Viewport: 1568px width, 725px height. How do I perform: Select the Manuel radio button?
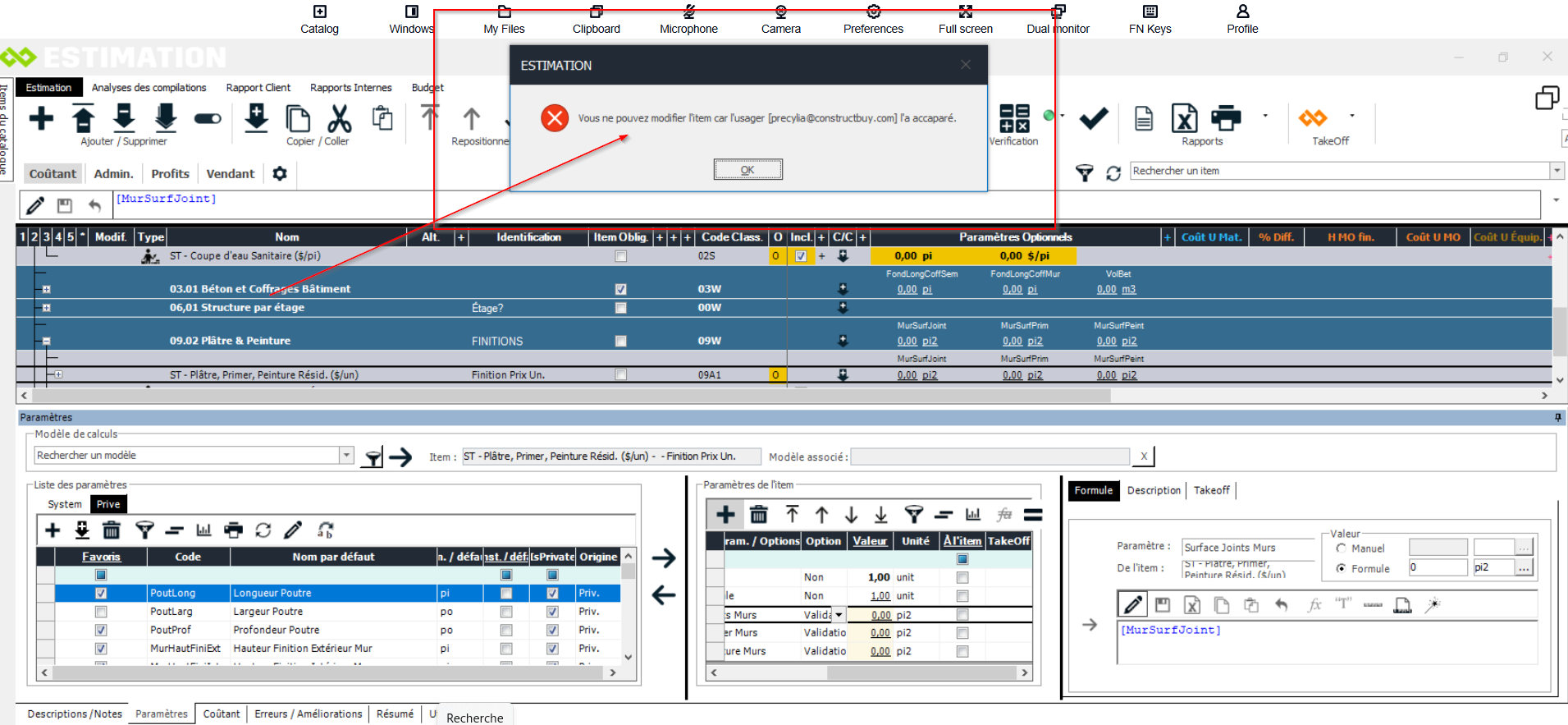point(1341,548)
